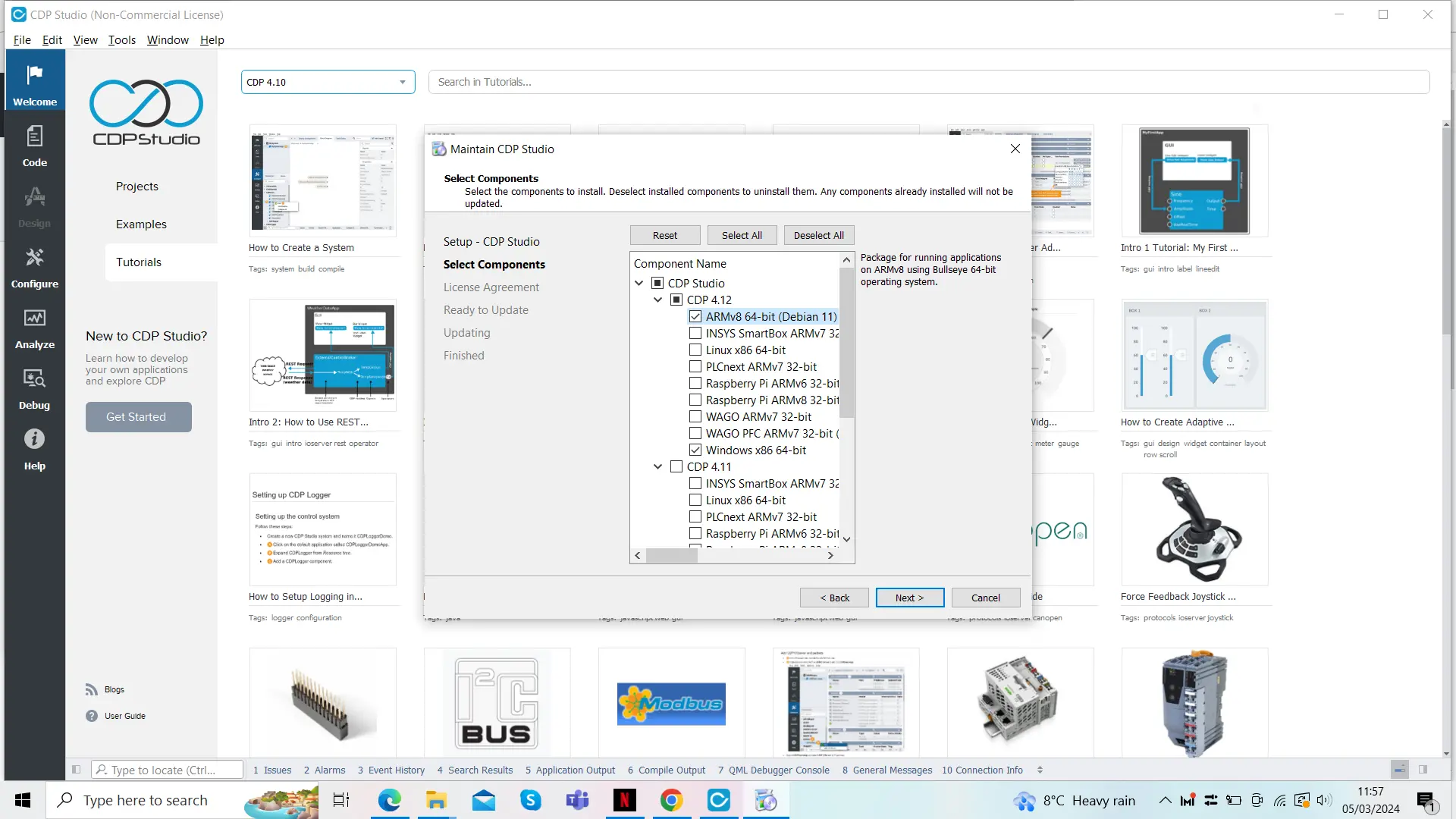This screenshot has width=1456, height=819.
Task: Open the Code mode in sidebar
Action: (34, 146)
